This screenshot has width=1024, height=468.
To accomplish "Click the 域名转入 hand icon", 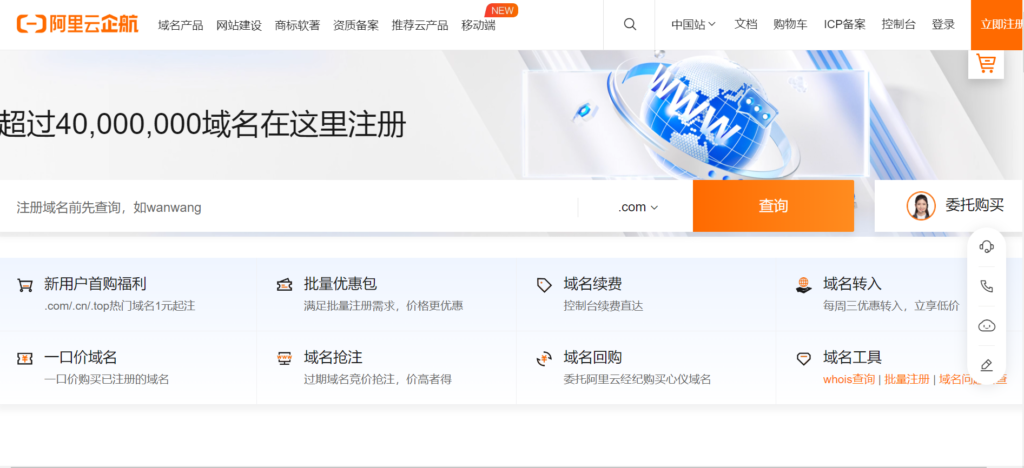I will pyautogui.click(x=803, y=285).
